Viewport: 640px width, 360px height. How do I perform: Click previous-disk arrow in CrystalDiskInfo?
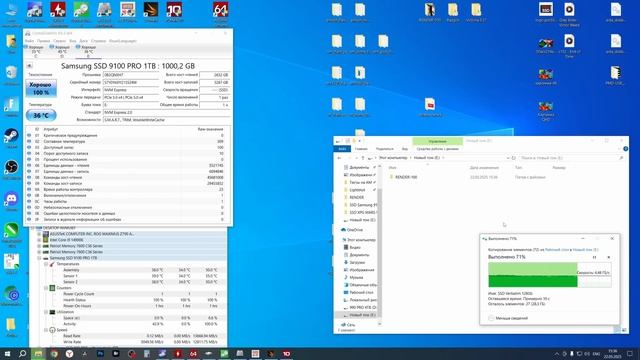pyautogui.click(x=29, y=65)
